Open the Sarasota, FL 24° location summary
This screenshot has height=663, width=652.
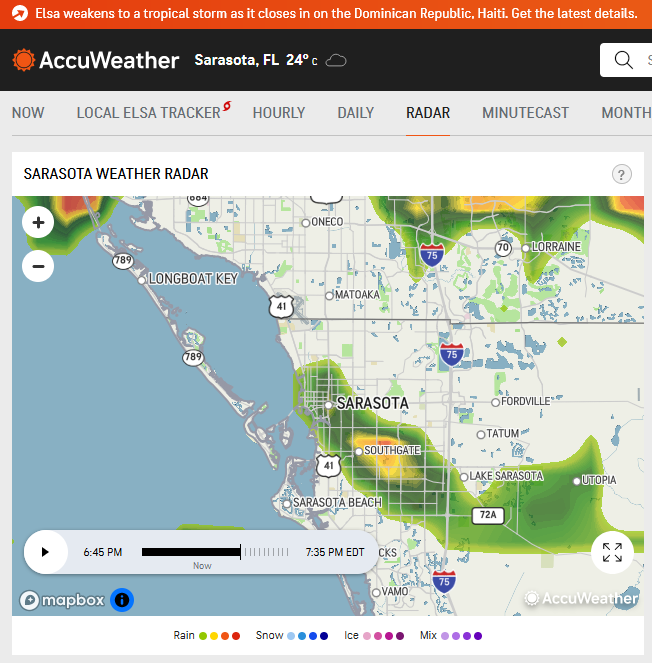[x=256, y=60]
